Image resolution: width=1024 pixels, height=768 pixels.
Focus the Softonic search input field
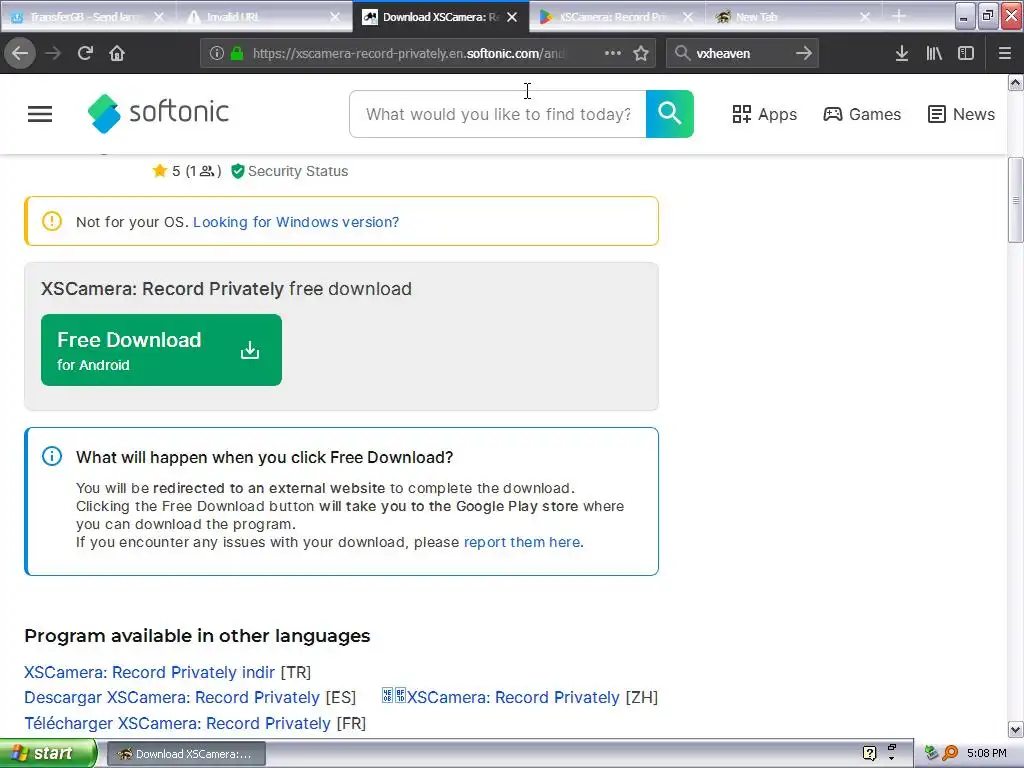pyautogui.click(x=498, y=114)
